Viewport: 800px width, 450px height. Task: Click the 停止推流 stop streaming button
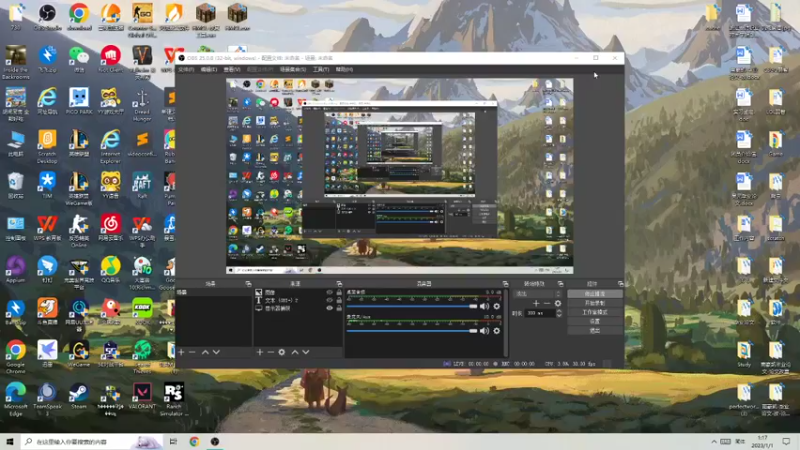pyautogui.click(x=595, y=294)
